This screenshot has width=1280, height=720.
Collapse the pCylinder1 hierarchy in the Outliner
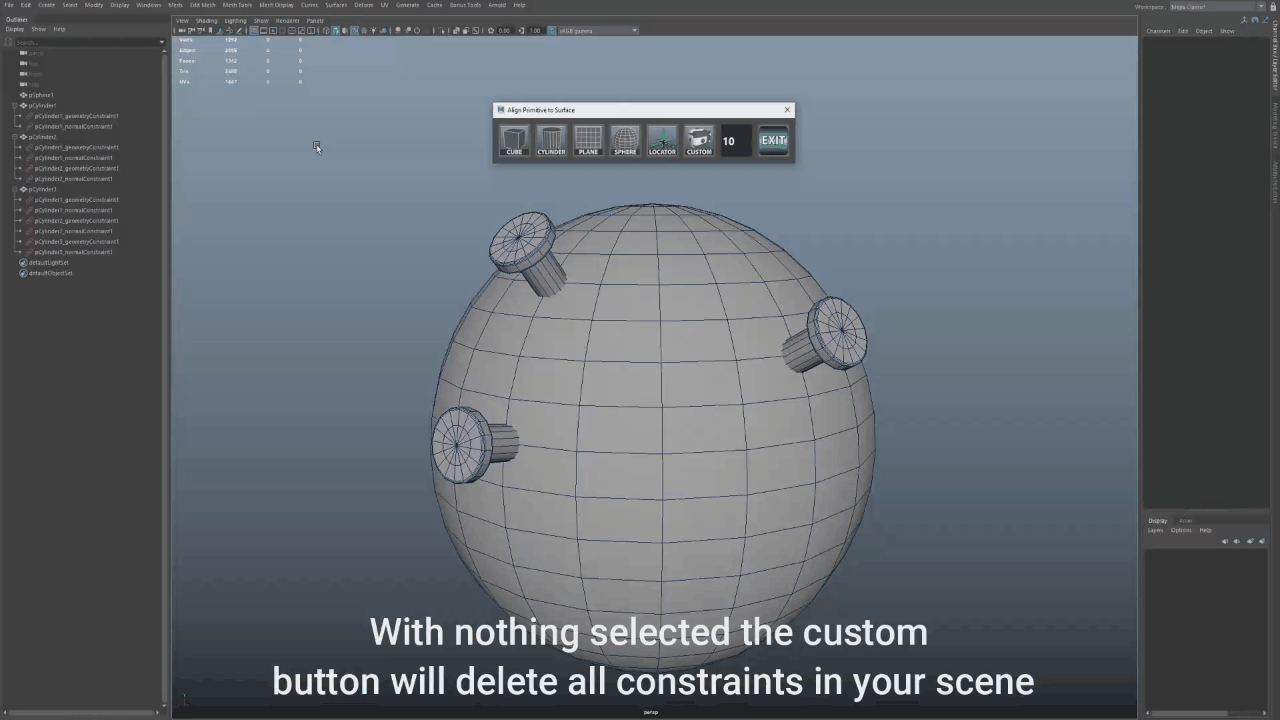(x=14, y=106)
